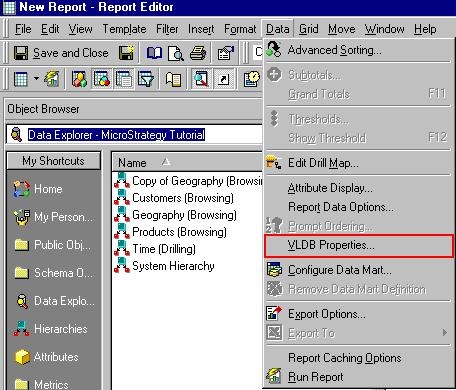Viewport: 456px width, 390px height.
Task: Open the Grid menu
Action: click(308, 29)
